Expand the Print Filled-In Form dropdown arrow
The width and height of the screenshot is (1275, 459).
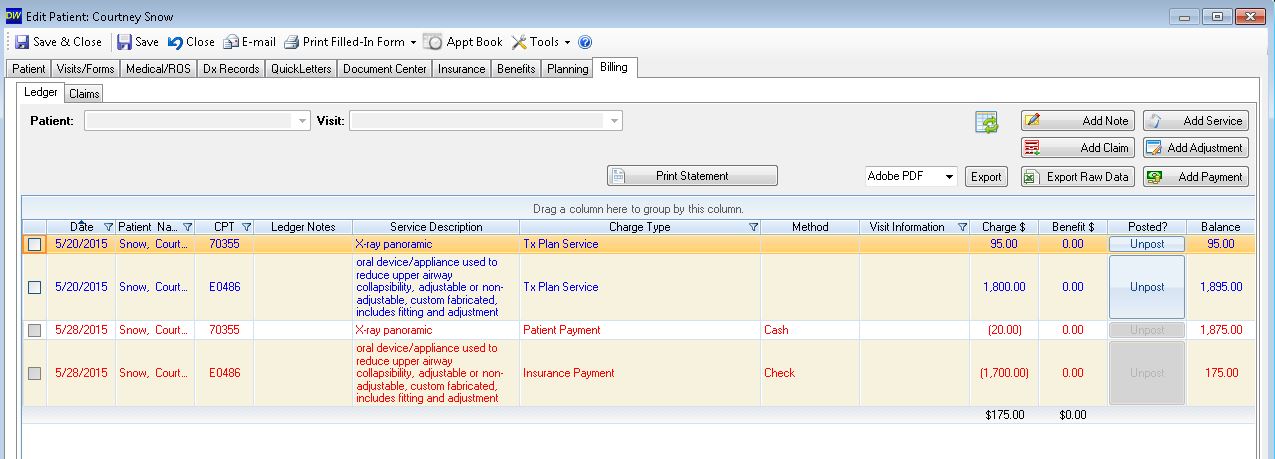click(412, 42)
